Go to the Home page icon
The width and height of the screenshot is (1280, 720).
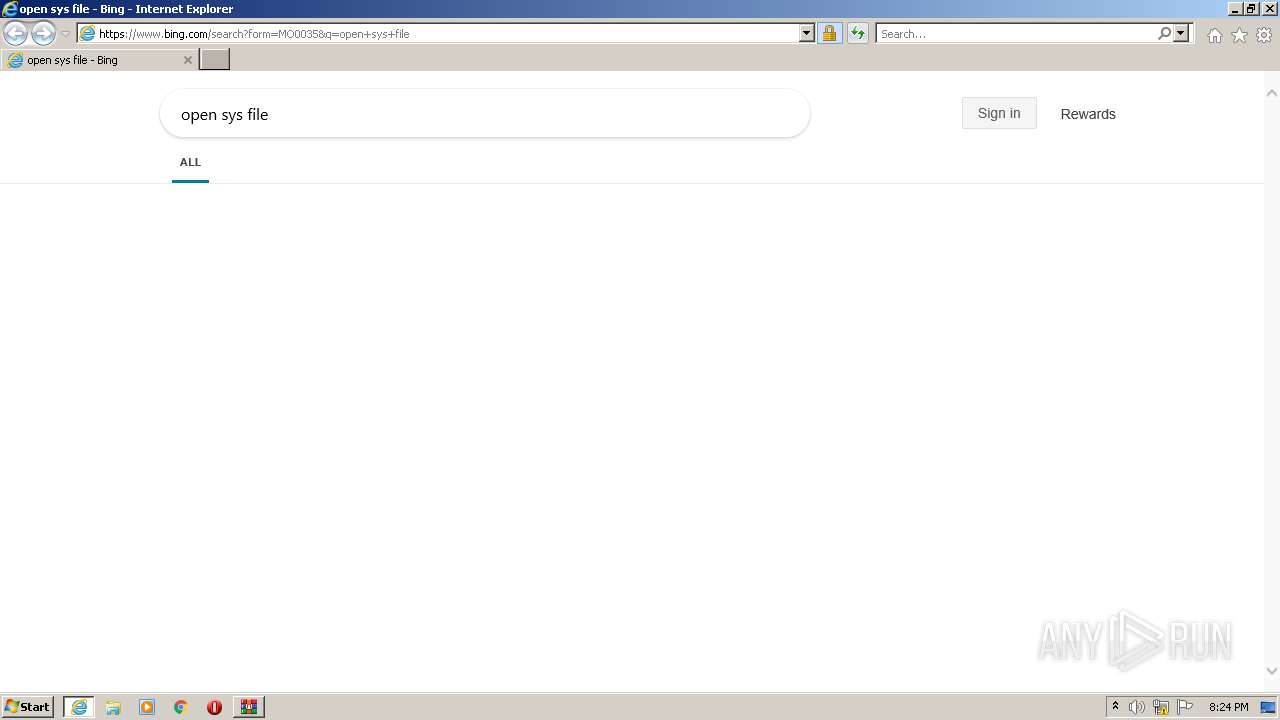(x=1214, y=35)
